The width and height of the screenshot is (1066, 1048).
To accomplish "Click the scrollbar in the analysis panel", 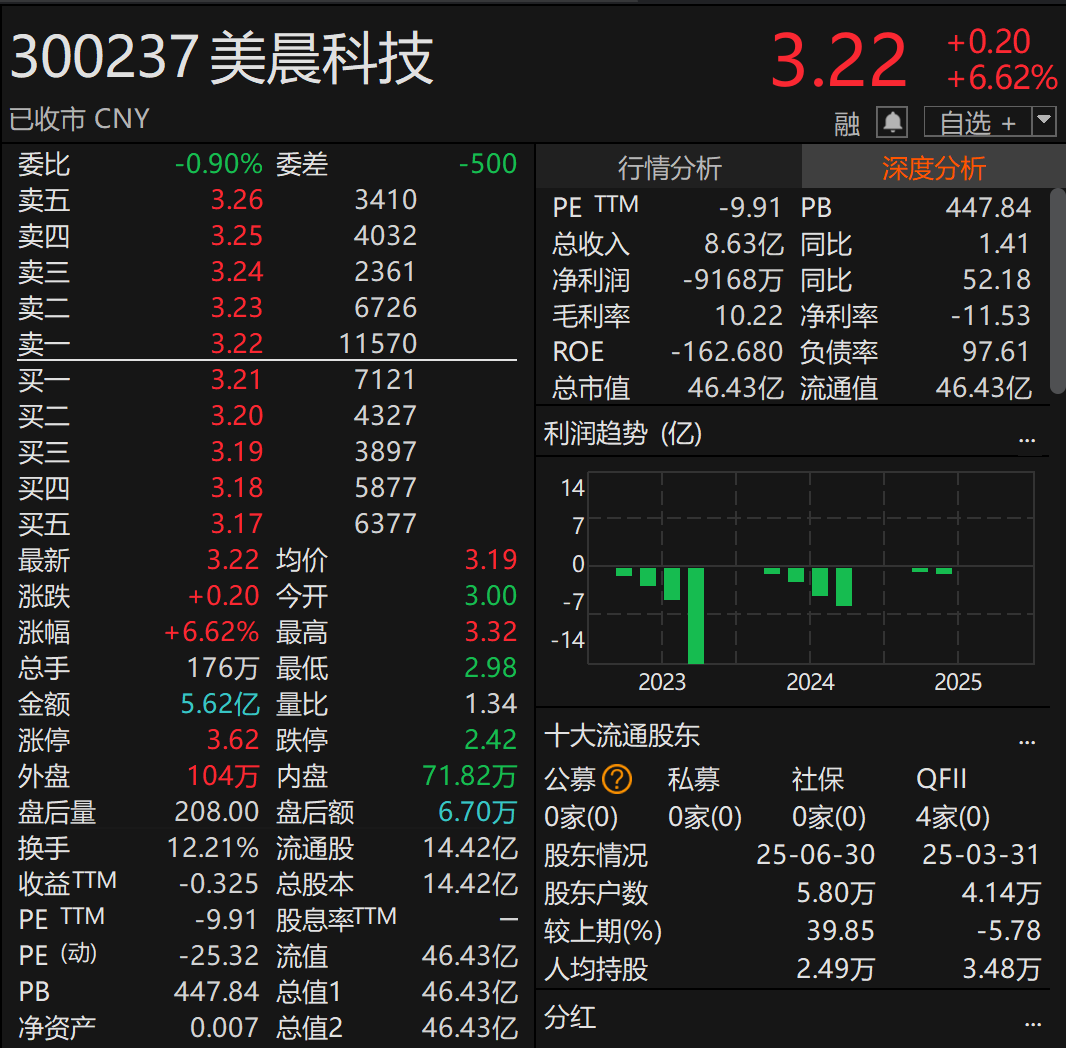I will pyautogui.click(x=1057, y=290).
